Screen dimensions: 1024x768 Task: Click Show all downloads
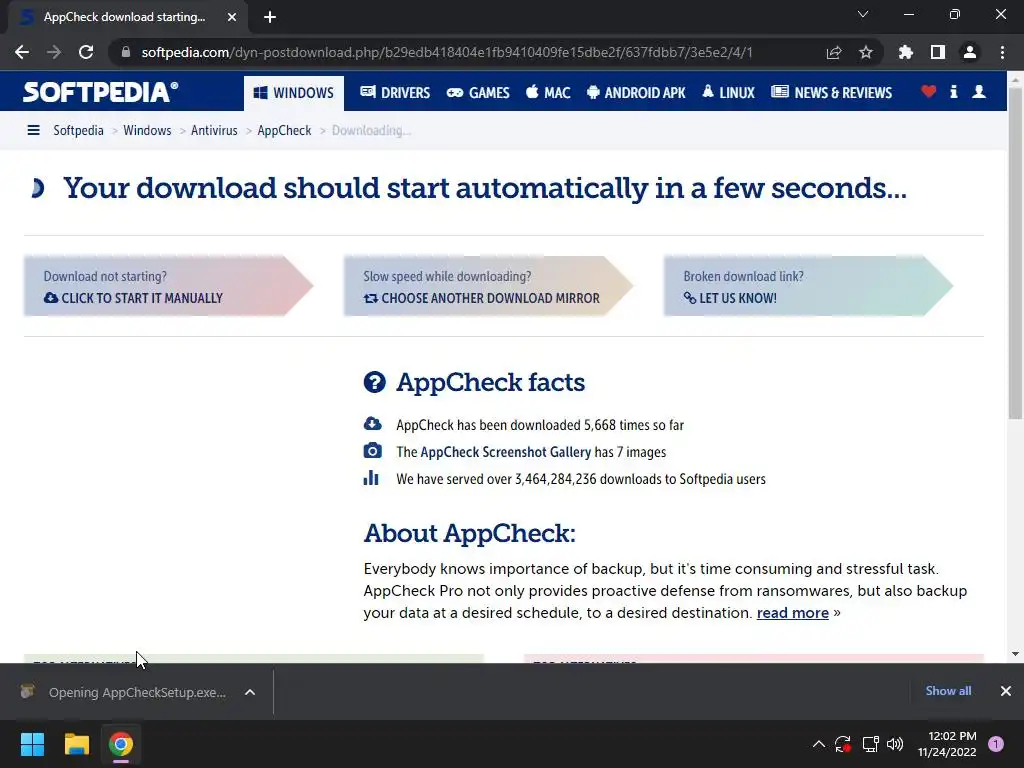click(948, 691)
